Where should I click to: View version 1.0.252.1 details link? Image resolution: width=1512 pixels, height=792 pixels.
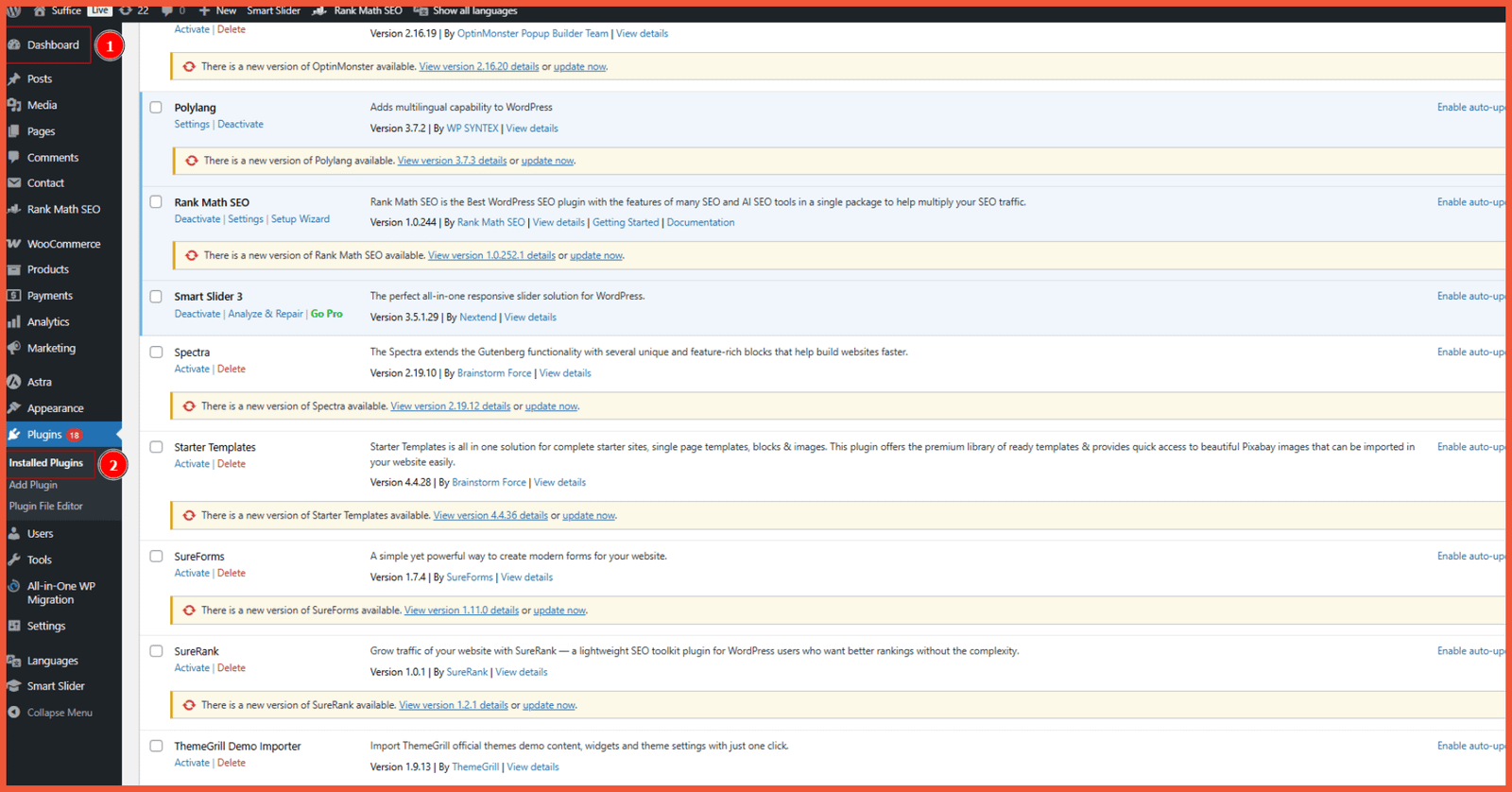[491, 255]
